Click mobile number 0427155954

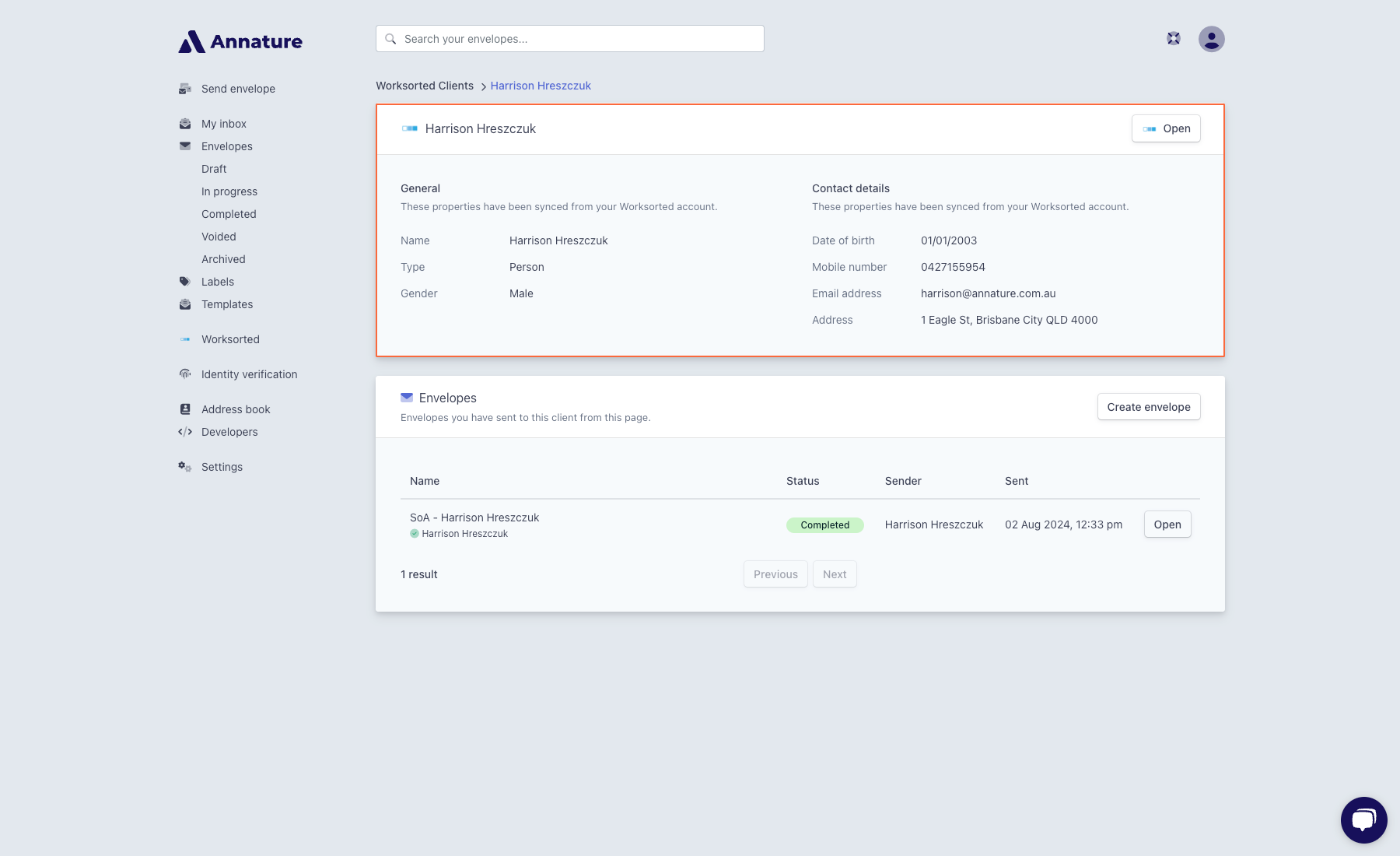pos(953,267)
